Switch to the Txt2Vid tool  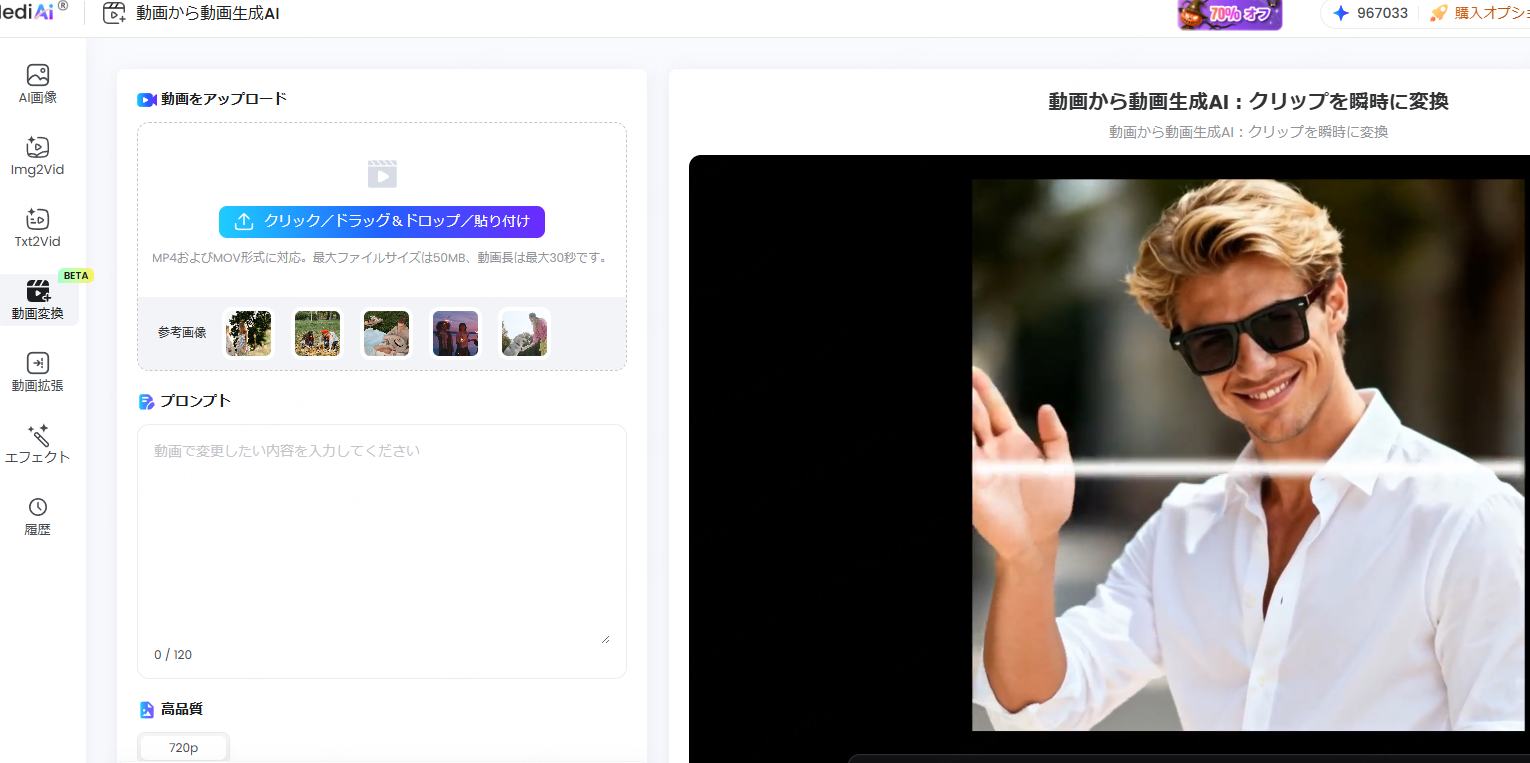(38, 228)
